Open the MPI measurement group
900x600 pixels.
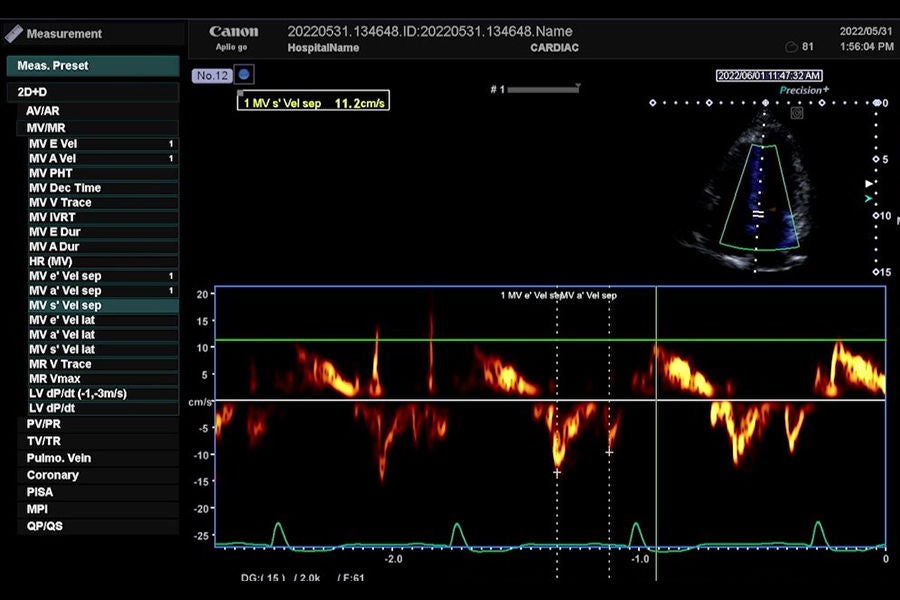point(98,509)
